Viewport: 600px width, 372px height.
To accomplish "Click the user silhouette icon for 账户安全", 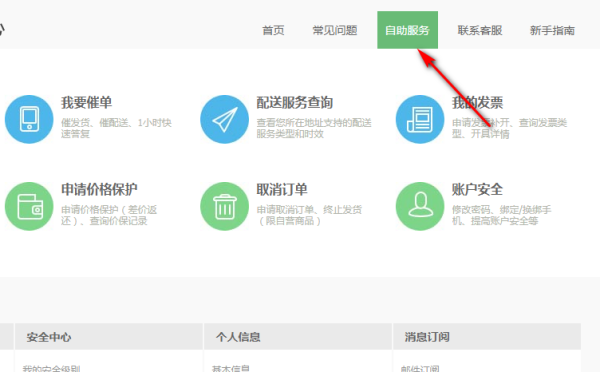I will (420, 206).
